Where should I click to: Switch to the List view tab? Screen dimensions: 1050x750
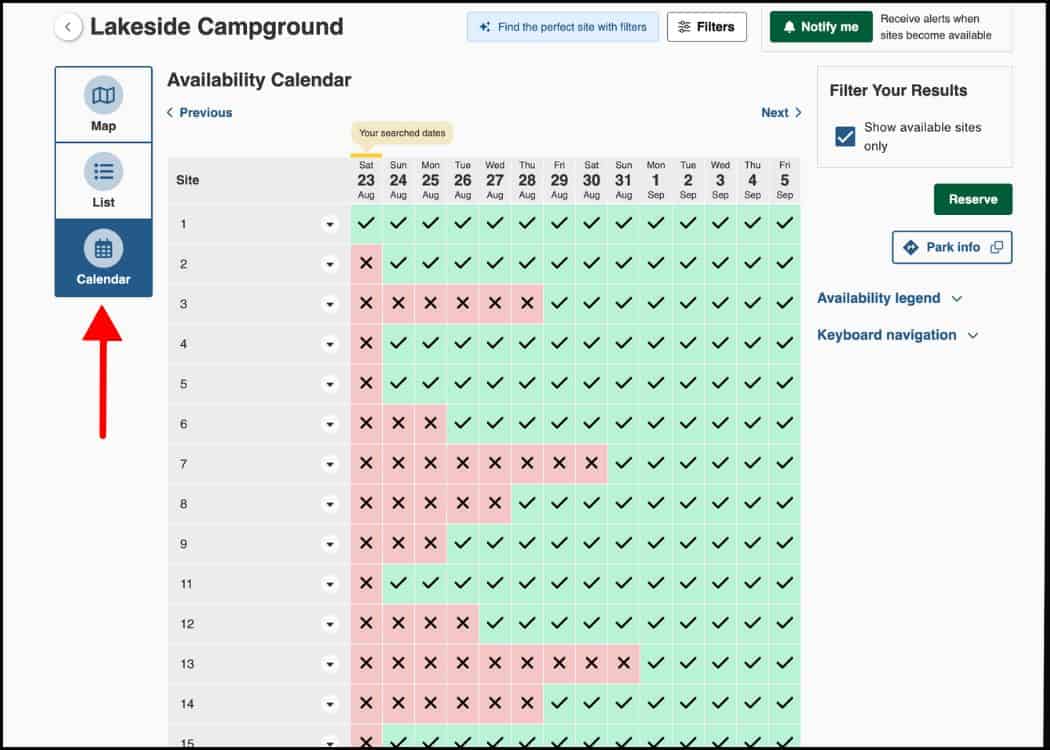(104, 181)
